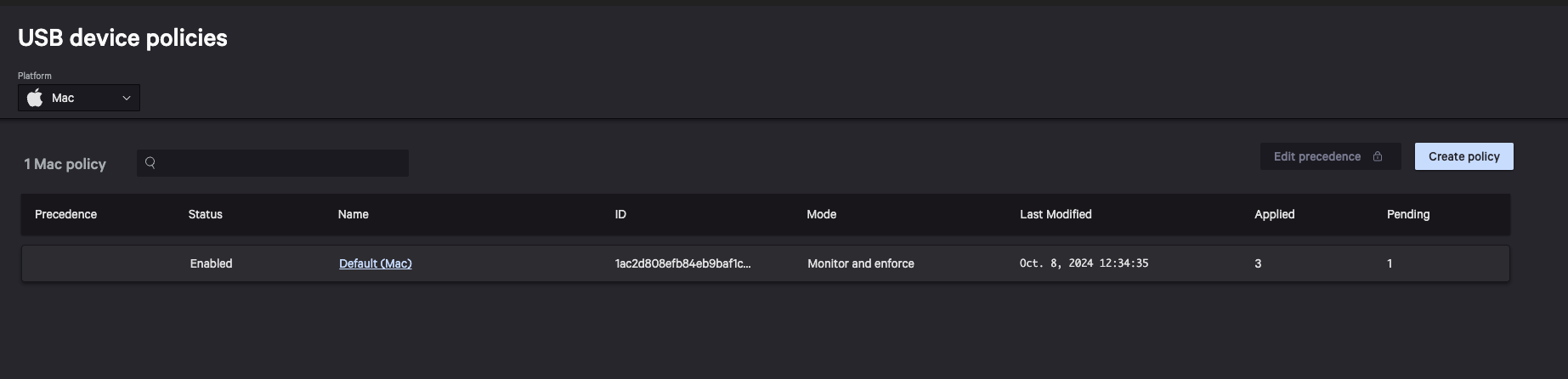Click the search magnifier icon

150,163
